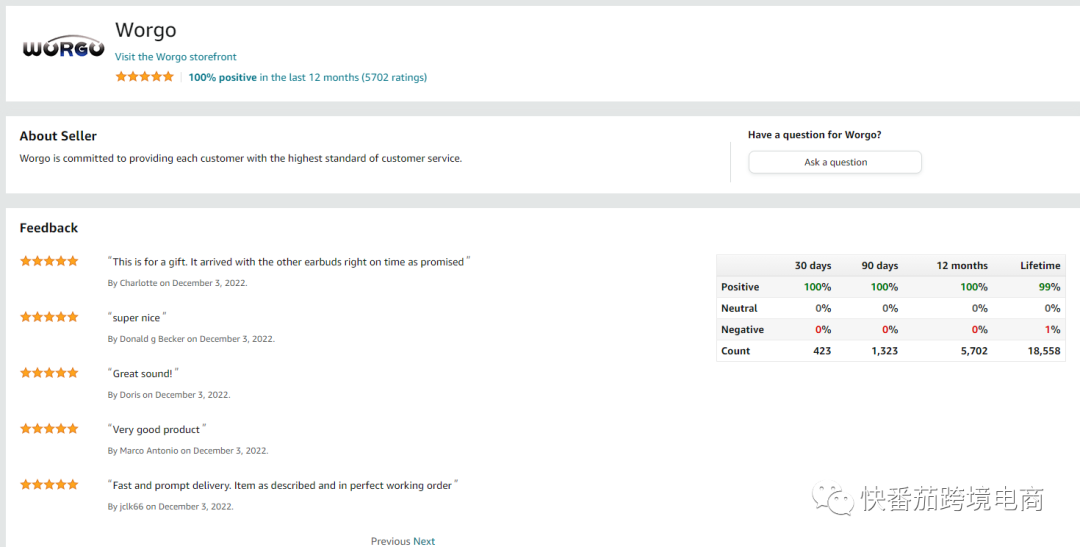
Task: Click the Positive row label
Action: click(740, 287)
